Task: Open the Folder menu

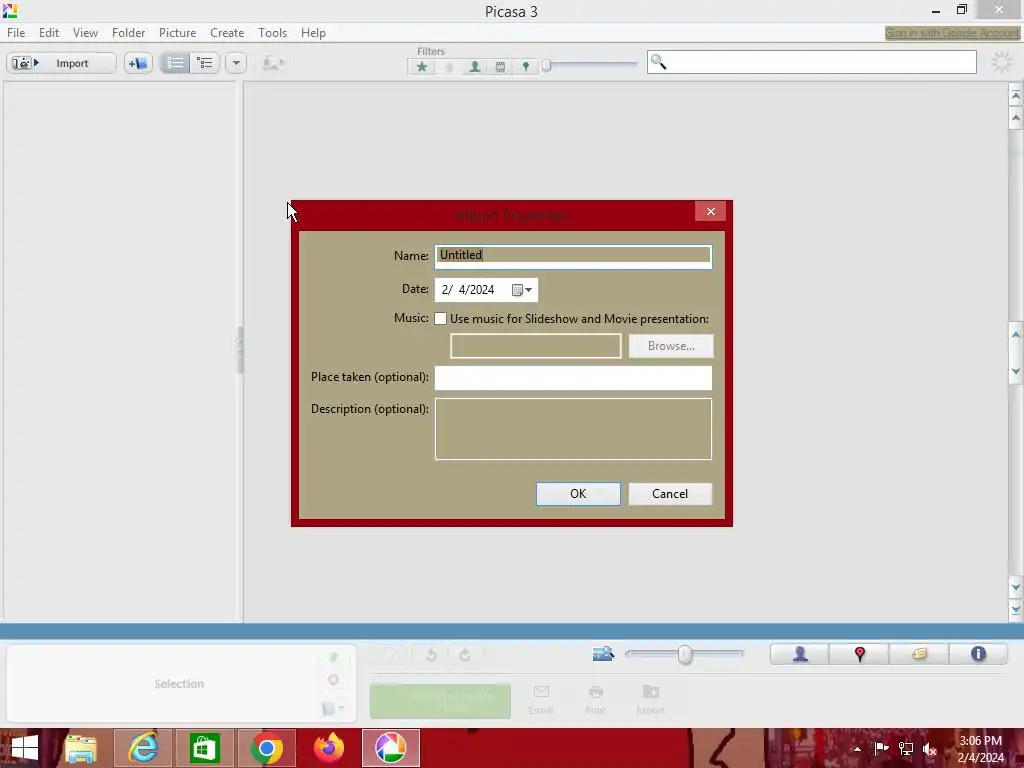Action: coord(128,33)
